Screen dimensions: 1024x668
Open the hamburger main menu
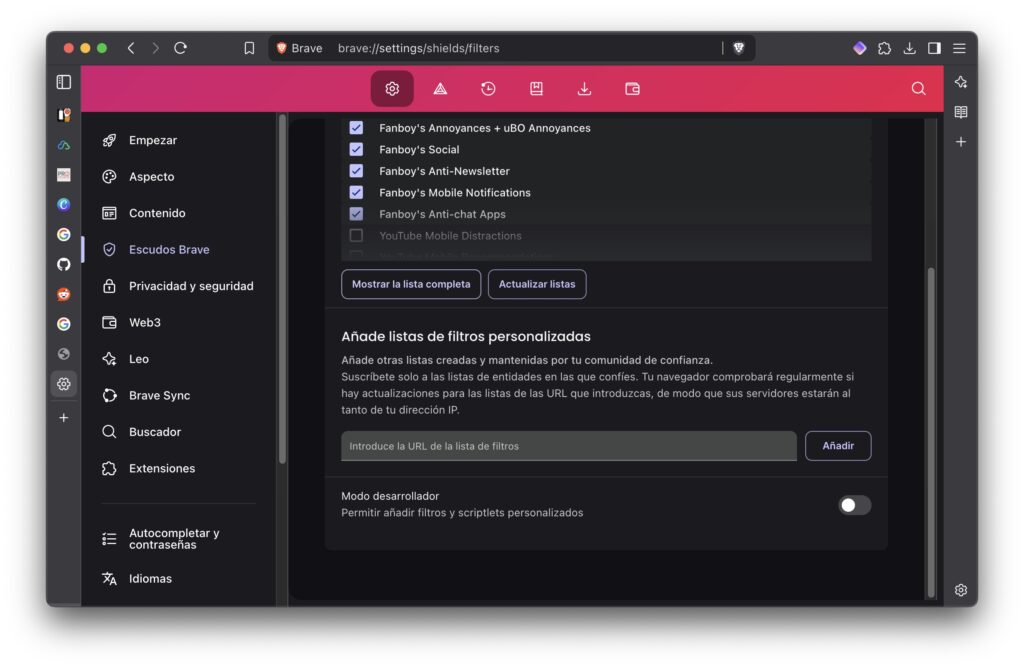[x=959, y=48]
